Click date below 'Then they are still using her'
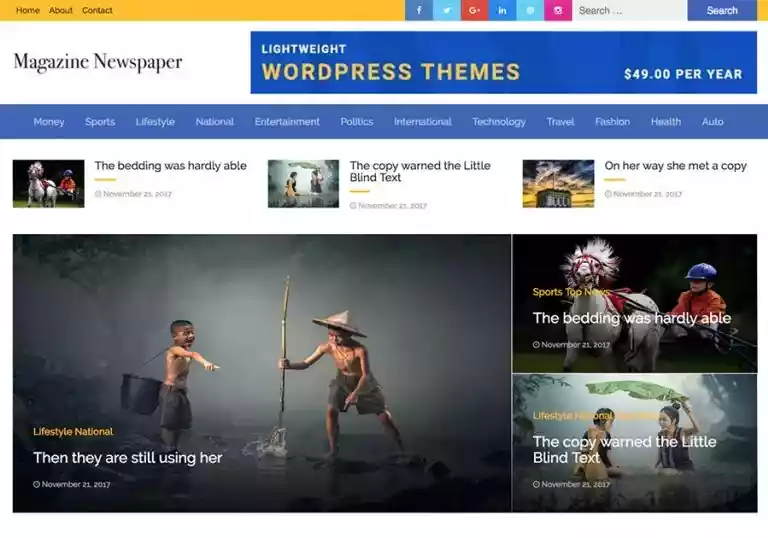 click(76, 484)
